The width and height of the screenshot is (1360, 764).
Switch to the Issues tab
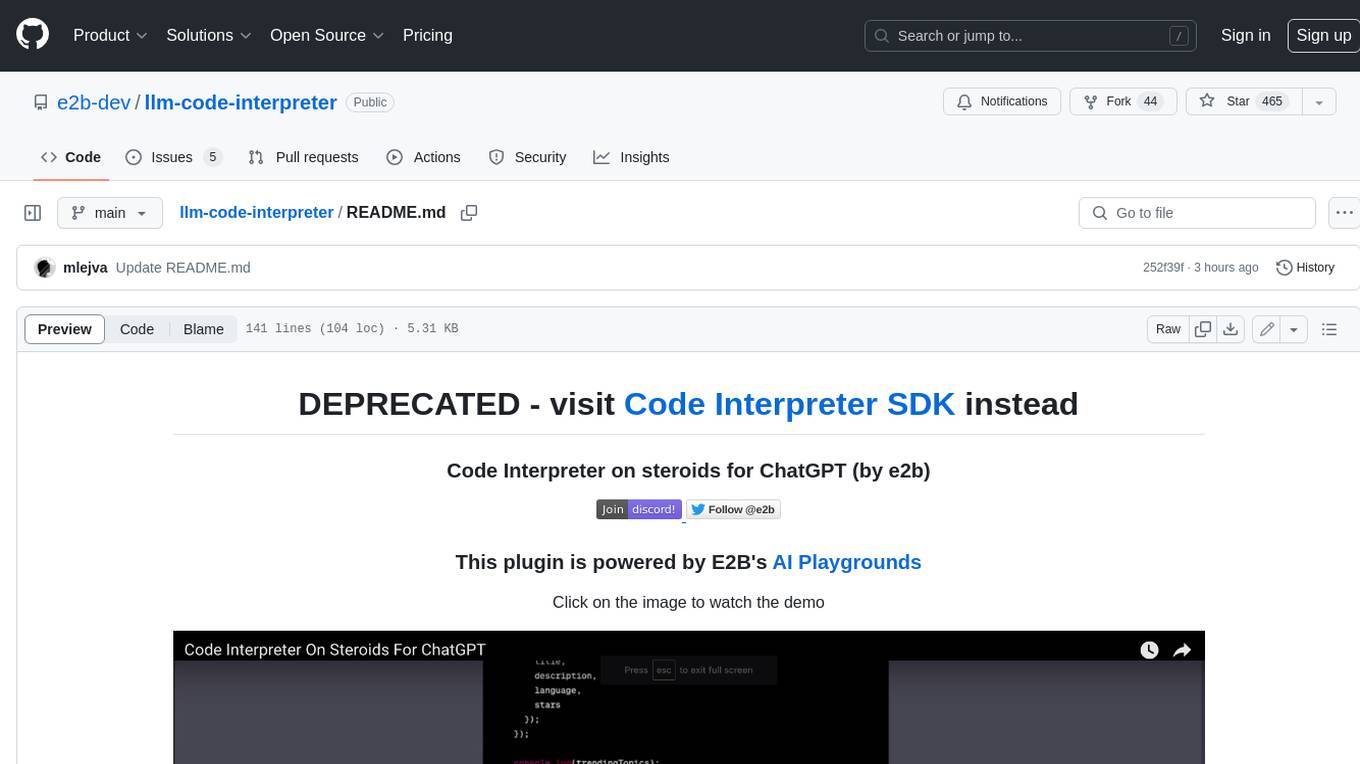172,157
